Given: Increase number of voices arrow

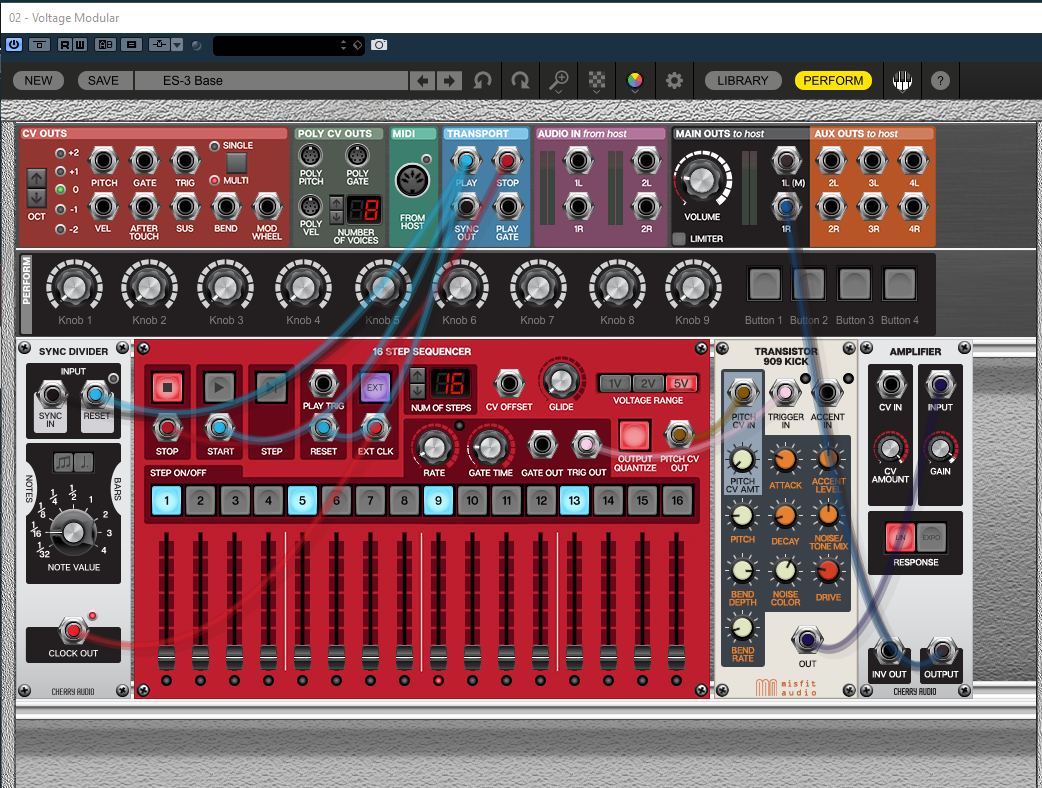Looking at the screenshot, I should (x=336, y=202).
